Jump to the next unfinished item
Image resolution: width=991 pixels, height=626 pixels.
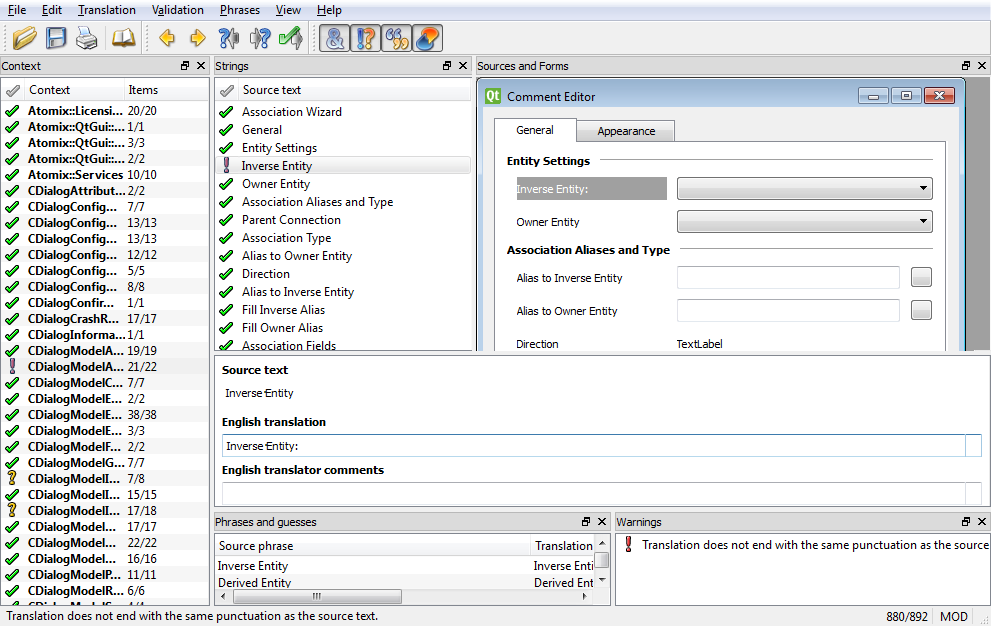260,38
